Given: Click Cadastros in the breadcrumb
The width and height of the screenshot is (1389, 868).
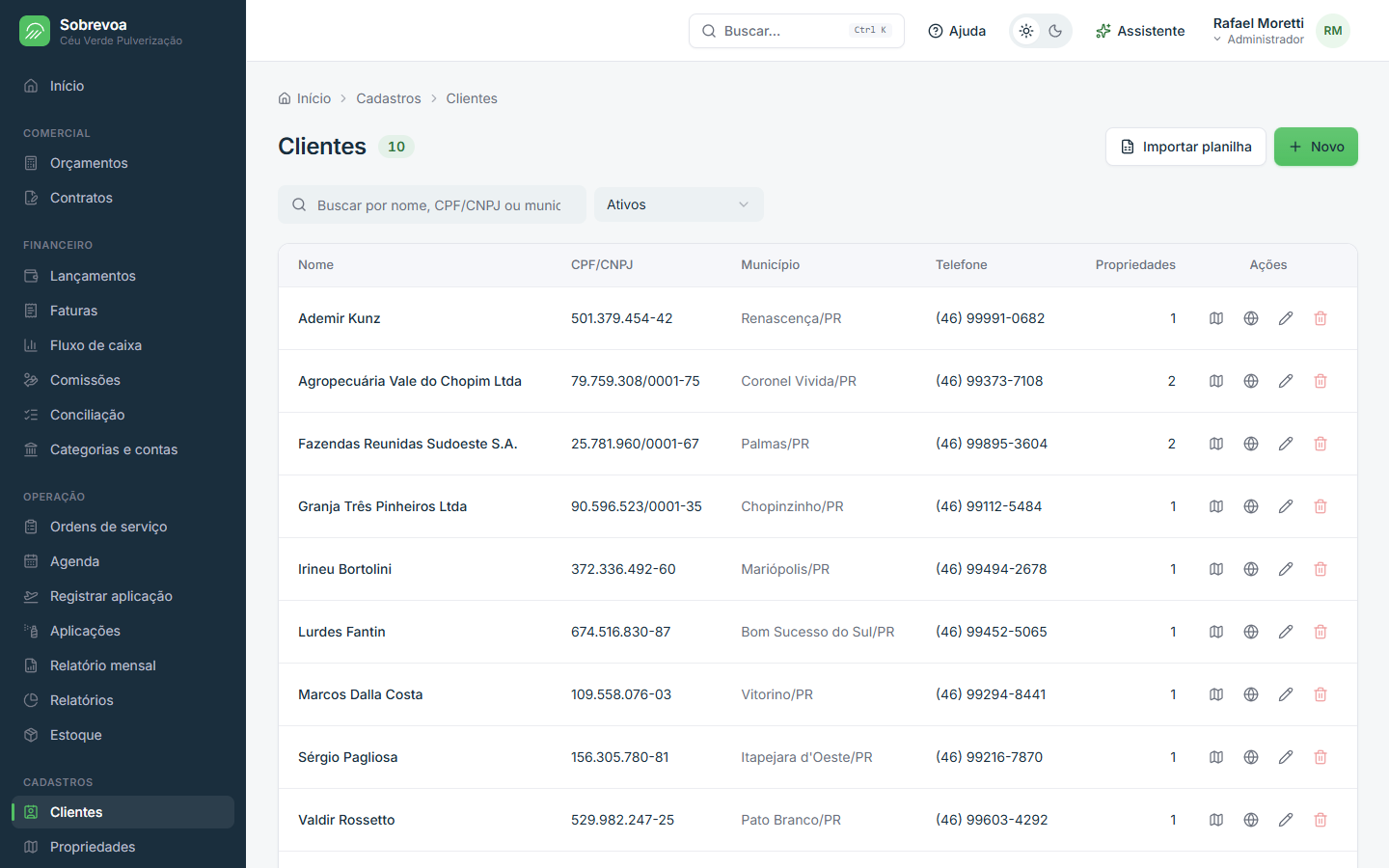Looking at the screenshot, I should [x=389, y=98].
